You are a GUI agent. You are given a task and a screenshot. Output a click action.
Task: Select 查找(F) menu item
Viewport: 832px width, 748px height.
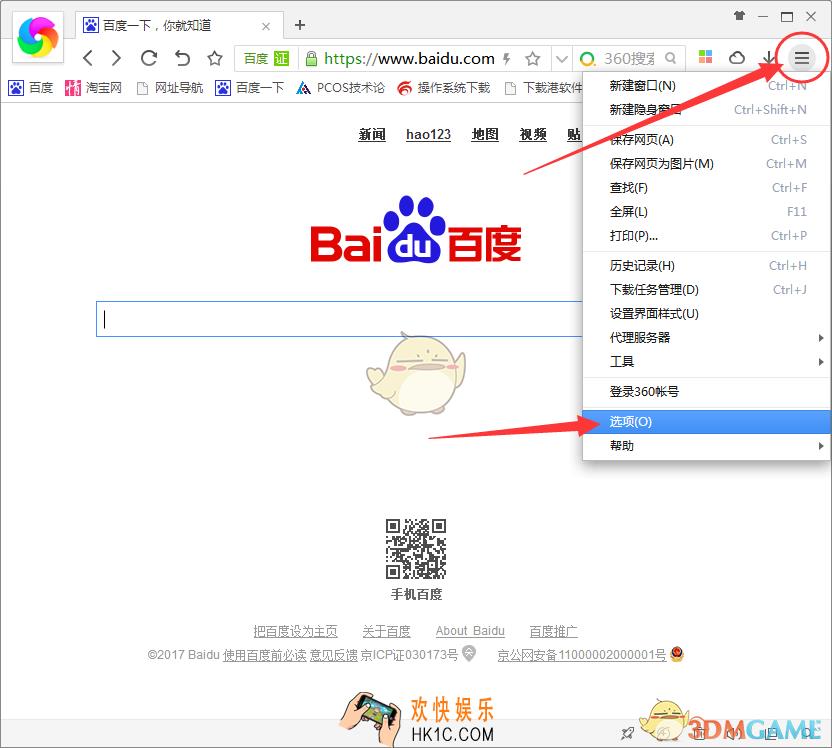pyautogui.click(x=706, y=188)
